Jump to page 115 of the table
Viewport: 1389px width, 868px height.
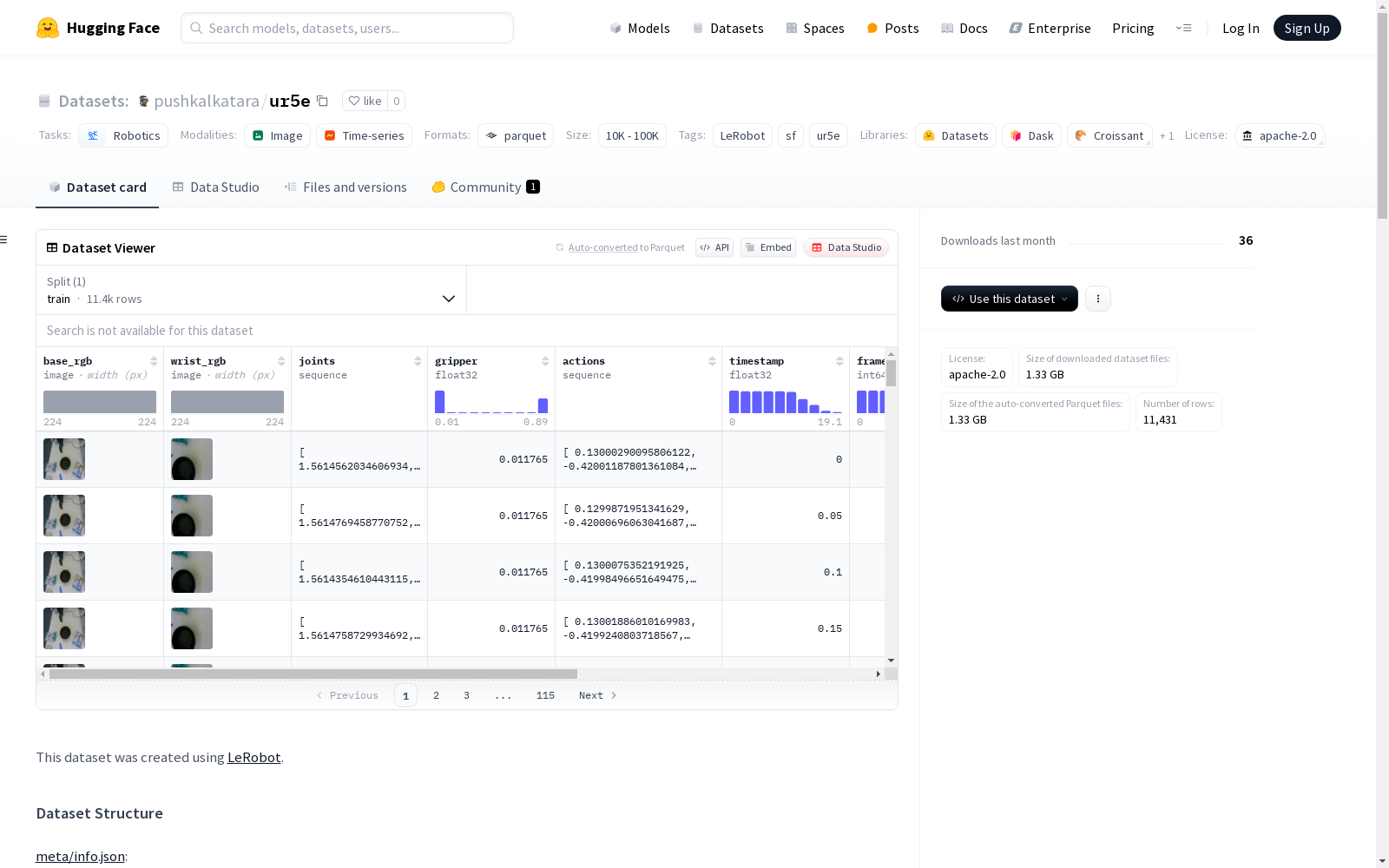point(545,695)
